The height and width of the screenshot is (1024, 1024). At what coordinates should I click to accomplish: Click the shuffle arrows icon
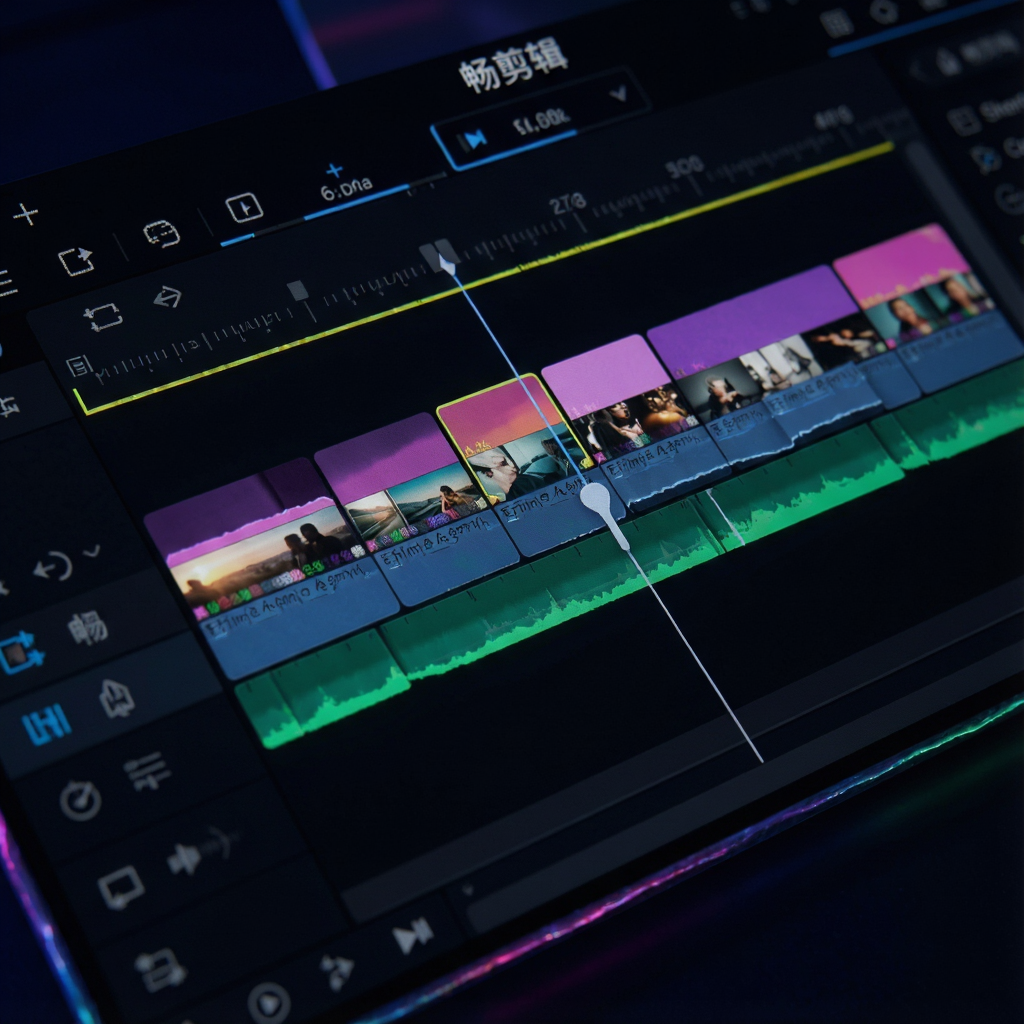[338, 972]
